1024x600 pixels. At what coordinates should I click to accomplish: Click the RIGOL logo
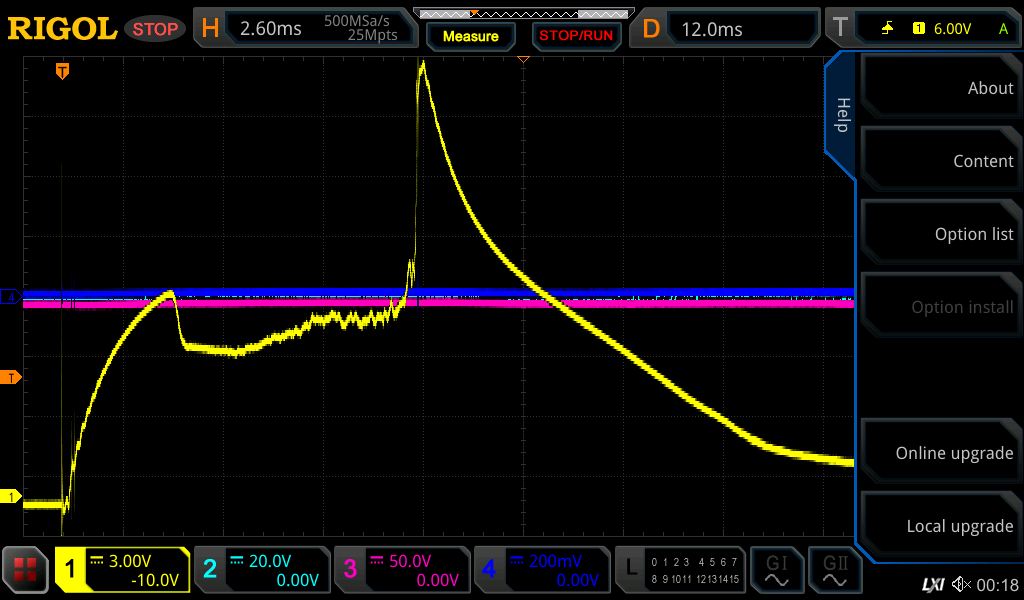(x=61, y=29)
